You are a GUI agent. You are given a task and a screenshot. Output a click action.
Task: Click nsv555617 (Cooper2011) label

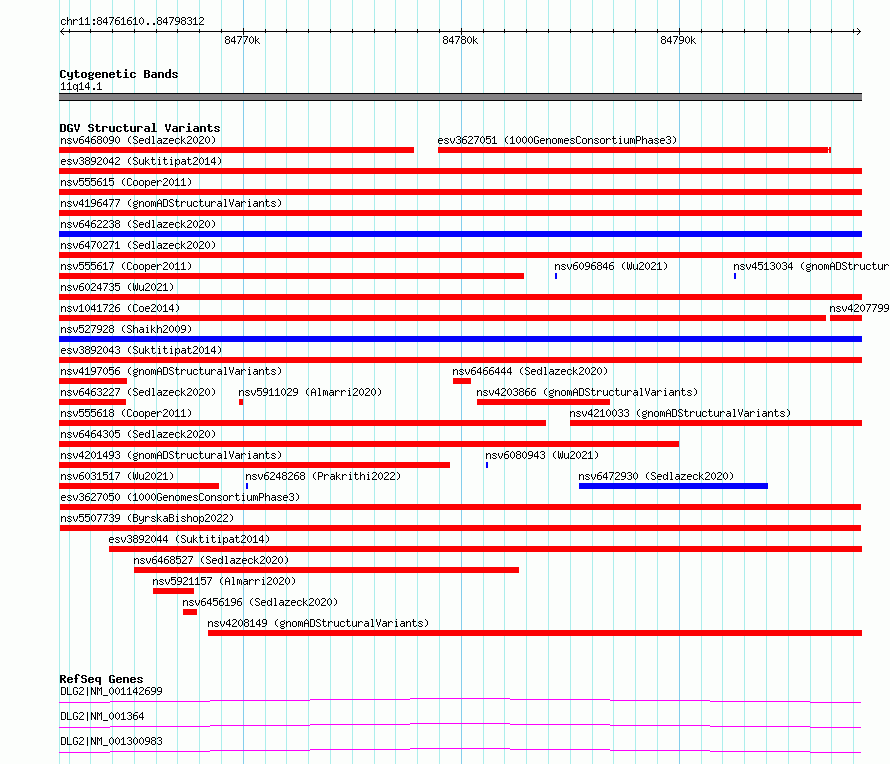pyautogui.click(x=126, y=266)
